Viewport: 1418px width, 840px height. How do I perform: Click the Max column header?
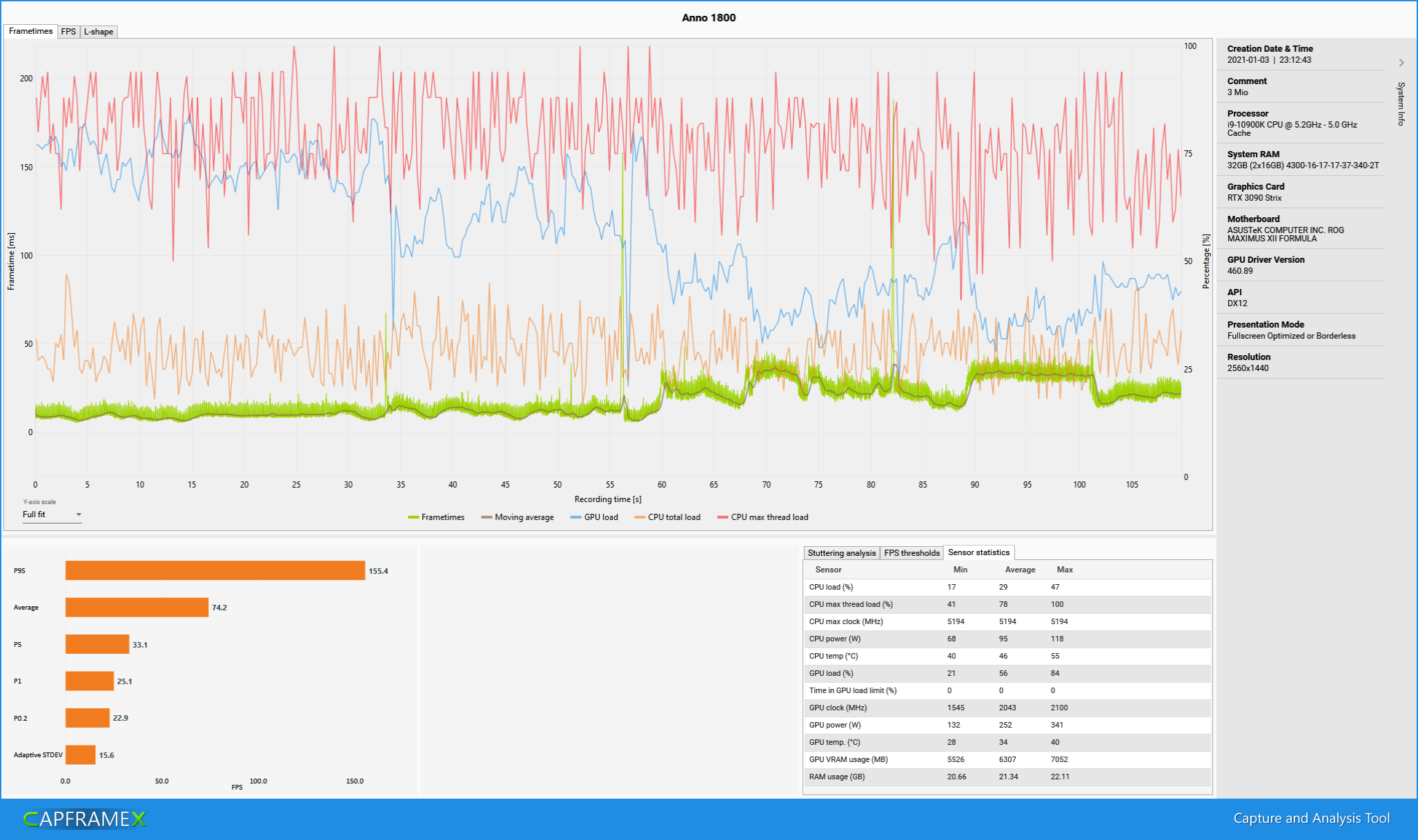pyautogui.click(x=1065, y=570)
